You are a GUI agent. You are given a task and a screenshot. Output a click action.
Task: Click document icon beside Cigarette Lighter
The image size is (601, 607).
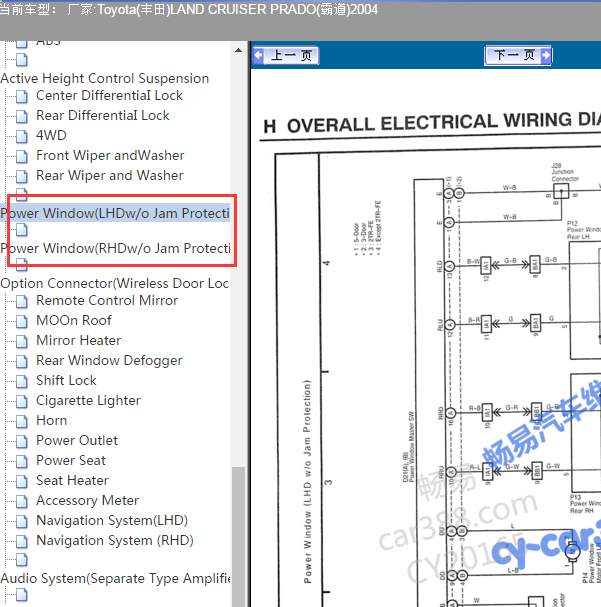pos(22,401)
